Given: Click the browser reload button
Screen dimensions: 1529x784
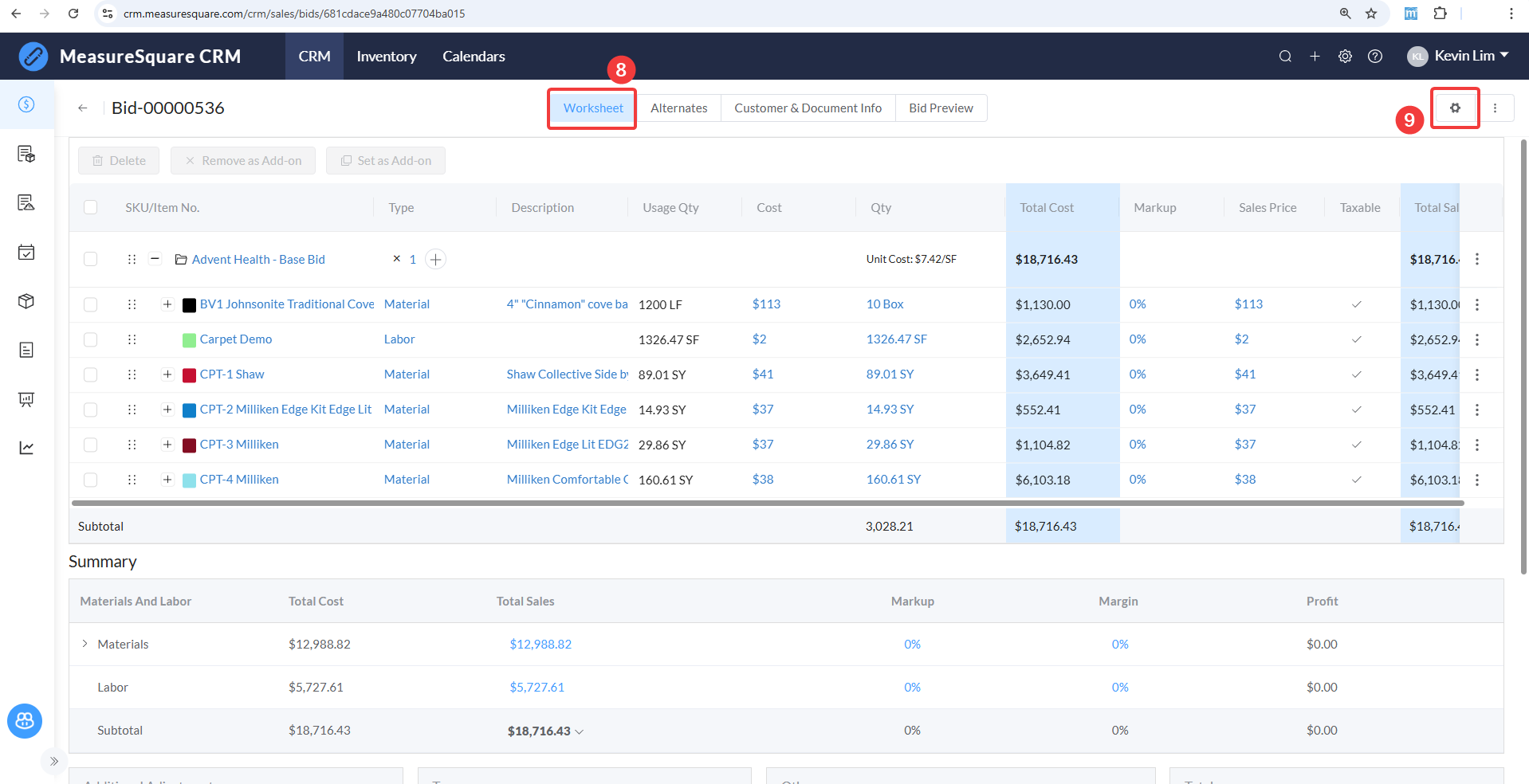Looking at the screenshot, I should (73, 14).
